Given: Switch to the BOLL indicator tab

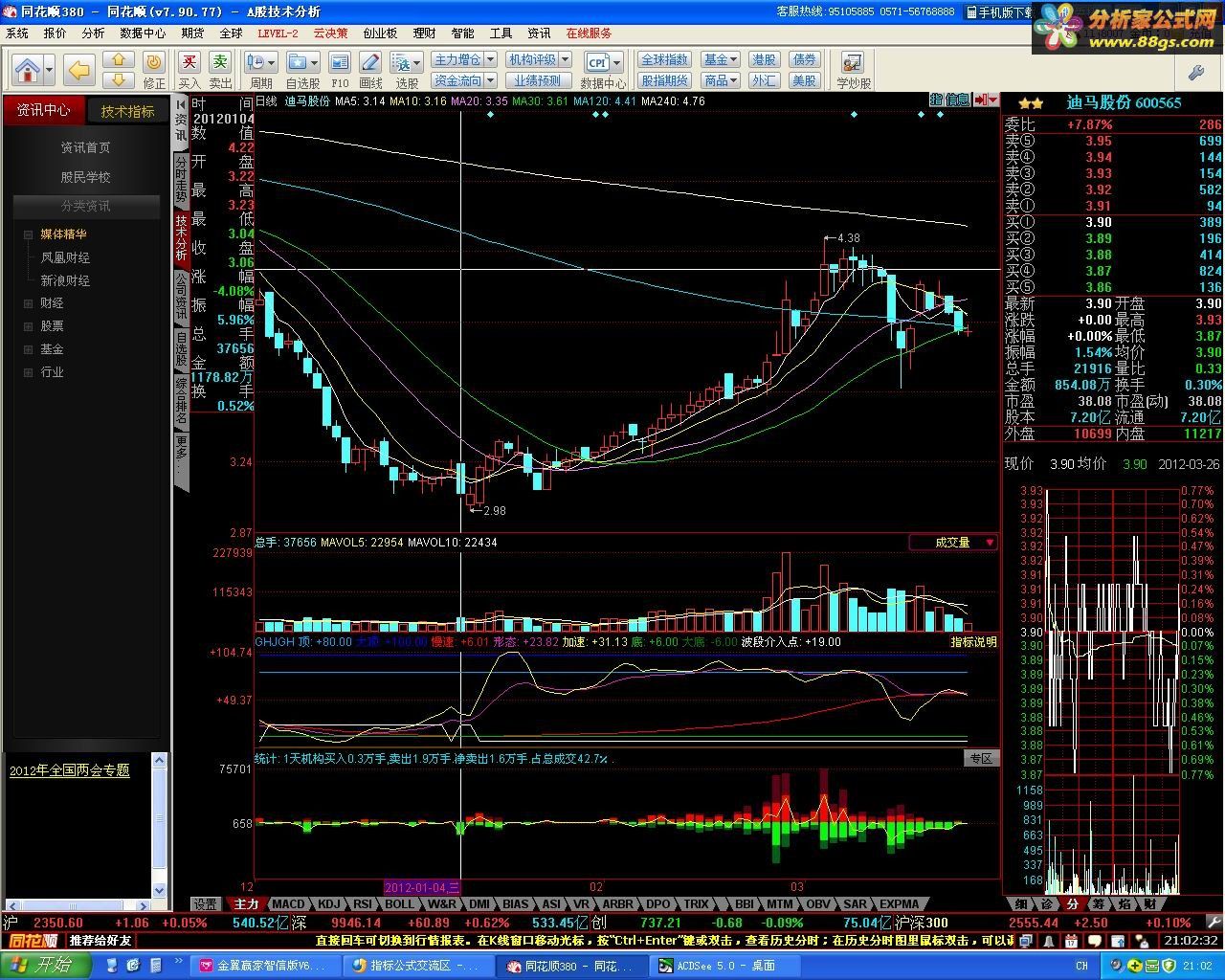Looking at the screenshot, I should coord(400,903).
